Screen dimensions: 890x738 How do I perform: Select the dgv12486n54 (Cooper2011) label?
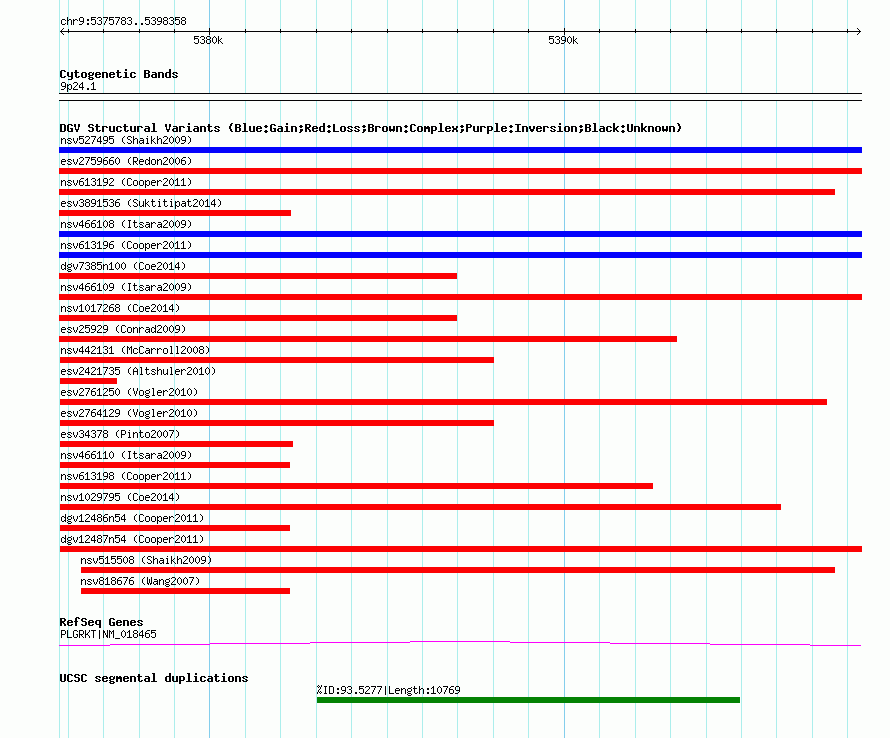pos(132,518)
